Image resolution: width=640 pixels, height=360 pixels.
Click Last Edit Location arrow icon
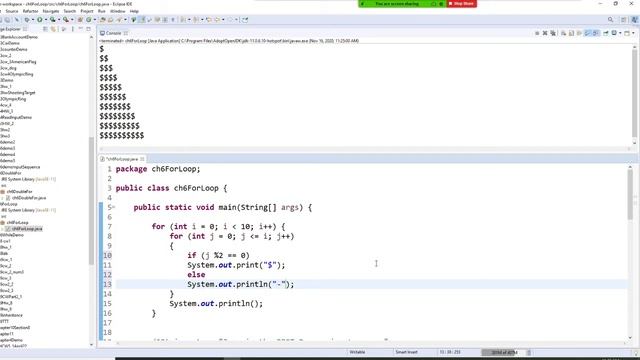209,20
